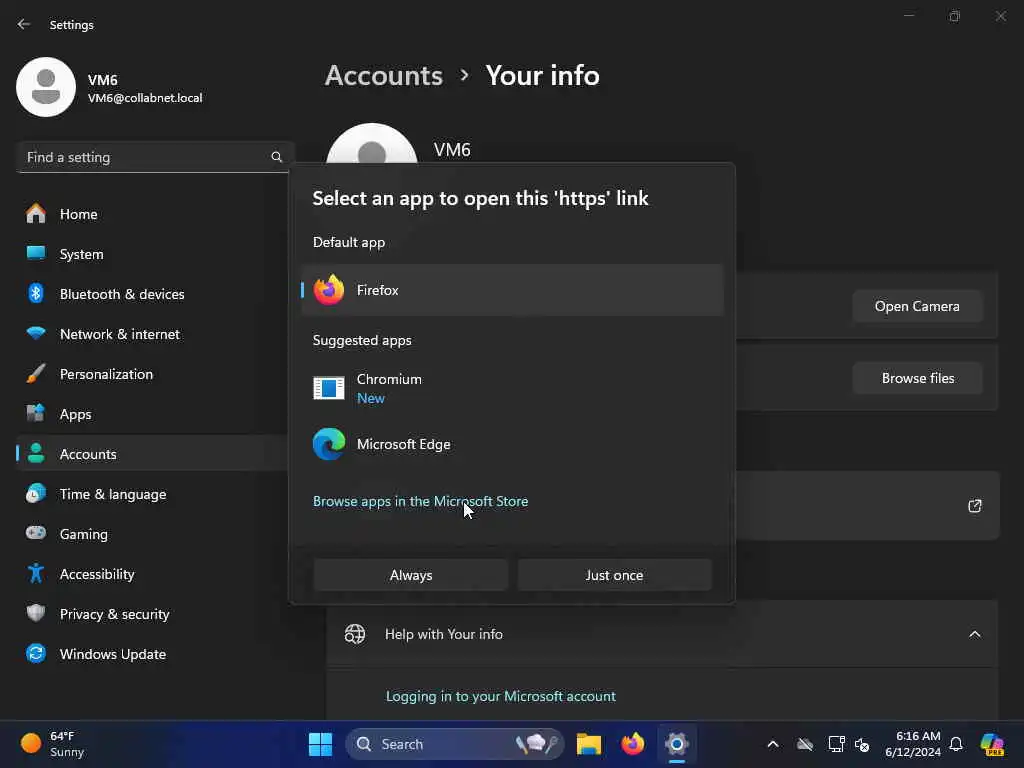Click the Time & language clock icon

36,494
